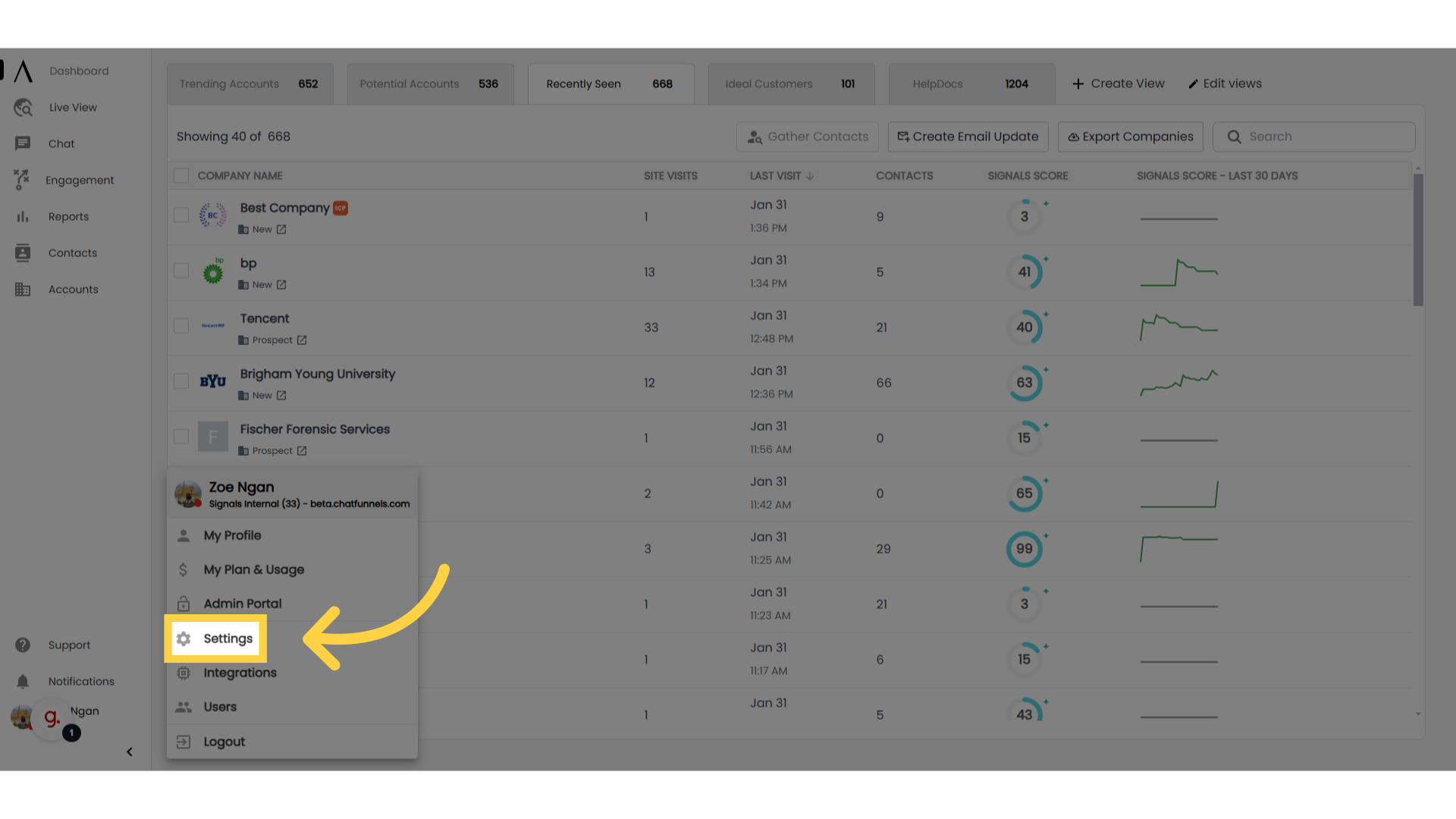Click Create Email Update button
The image size is (1456, 819).
pos(968,136)
